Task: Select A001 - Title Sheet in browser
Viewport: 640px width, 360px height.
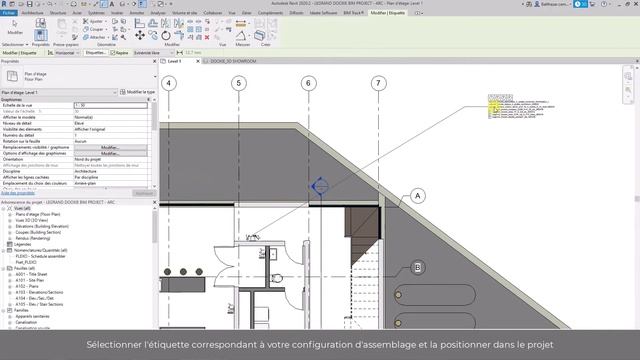Action: (x=31, y=274)
